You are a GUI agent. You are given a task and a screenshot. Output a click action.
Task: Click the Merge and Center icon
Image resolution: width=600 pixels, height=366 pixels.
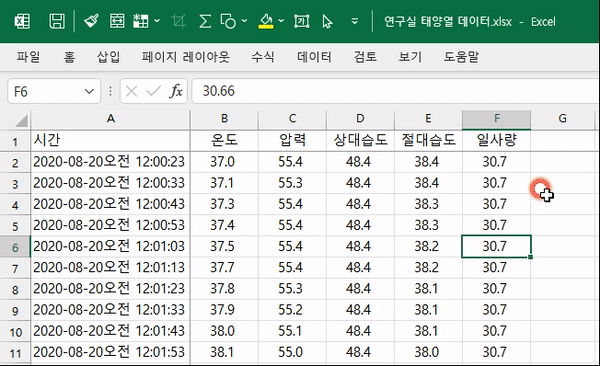(x=117, y=21)
